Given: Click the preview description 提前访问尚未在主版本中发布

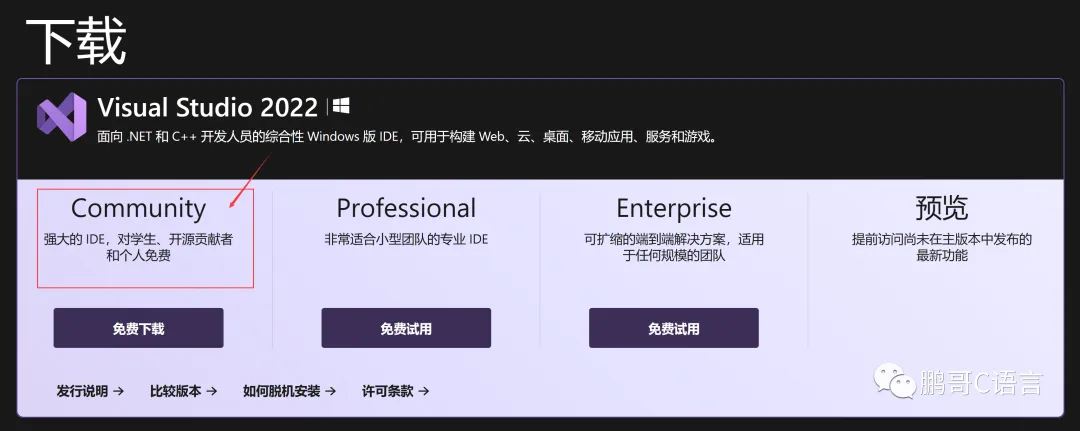Looking at the screenshot, I should coord(942,248).
